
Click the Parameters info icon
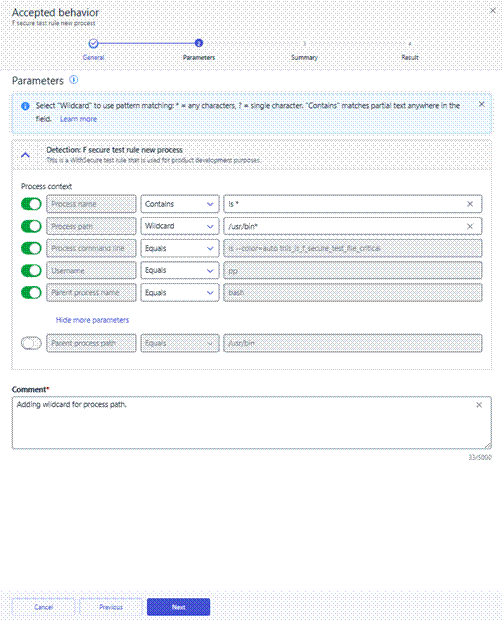pos(74,80)
